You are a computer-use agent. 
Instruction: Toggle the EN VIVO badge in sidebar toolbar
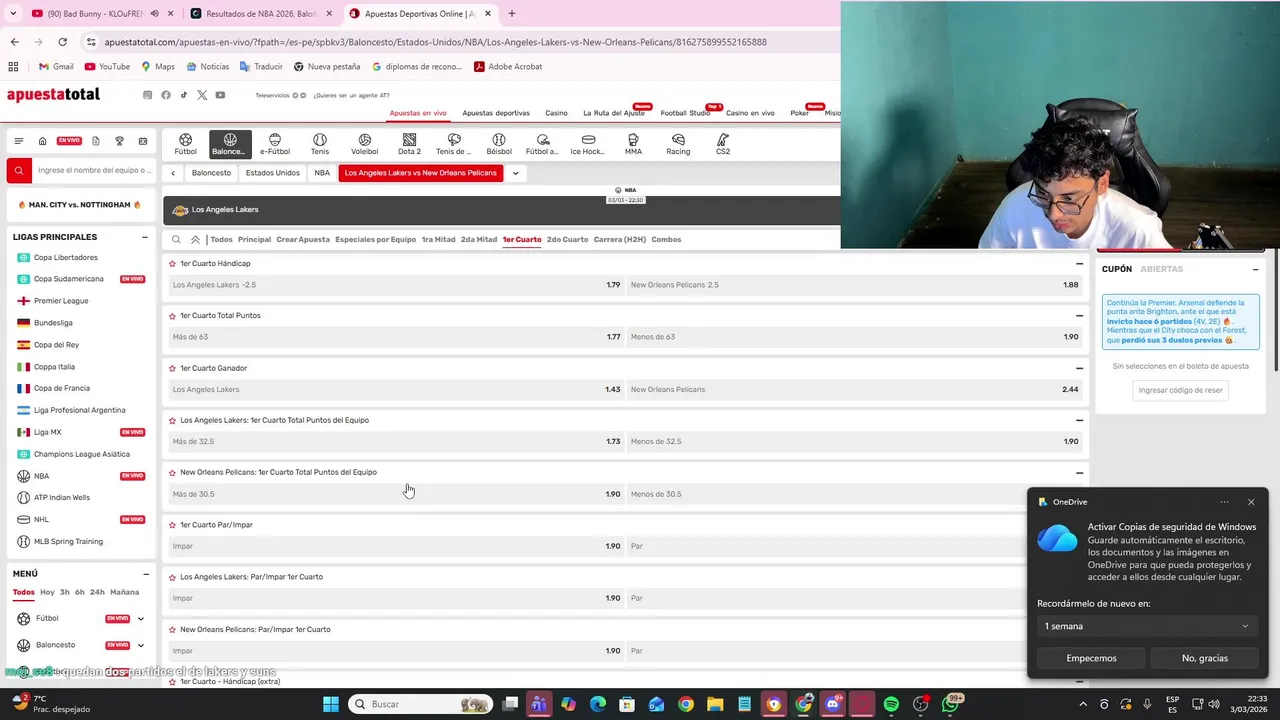tap(69, 141)
